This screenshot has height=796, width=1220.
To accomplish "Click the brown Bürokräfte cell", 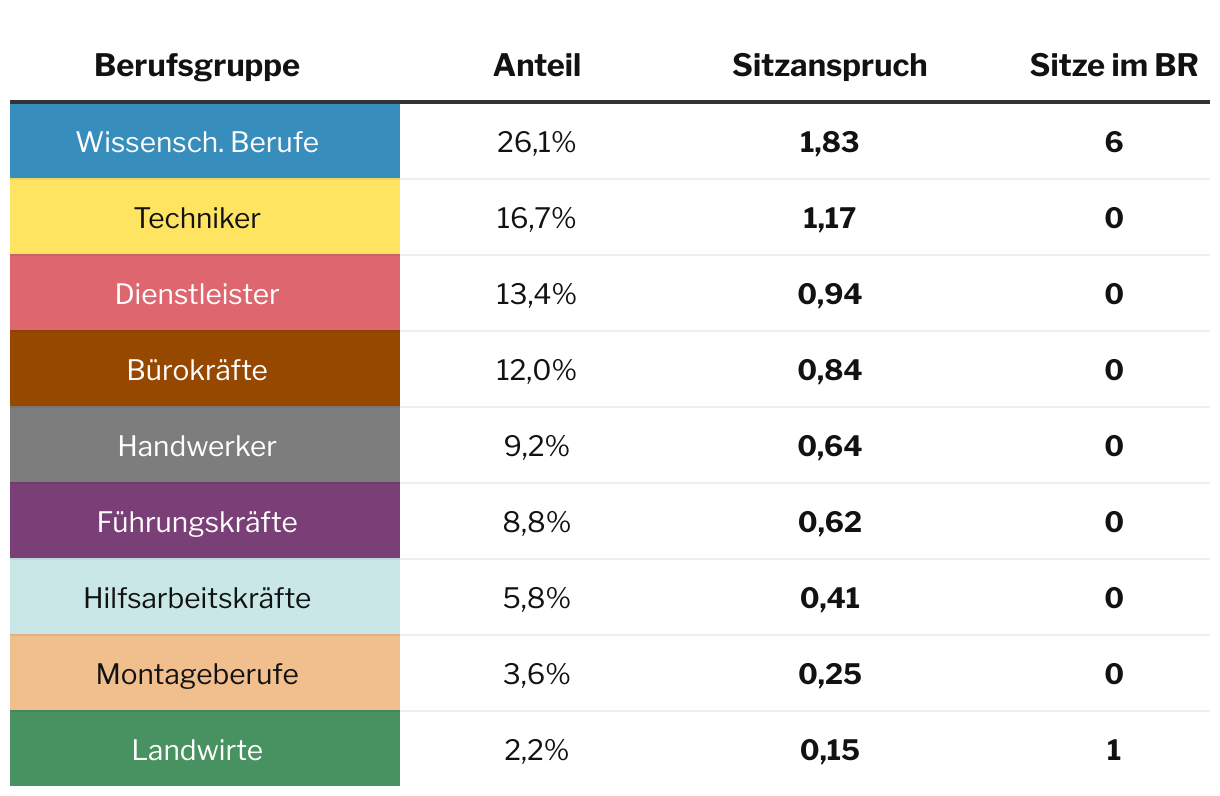I will pos(197,370).
